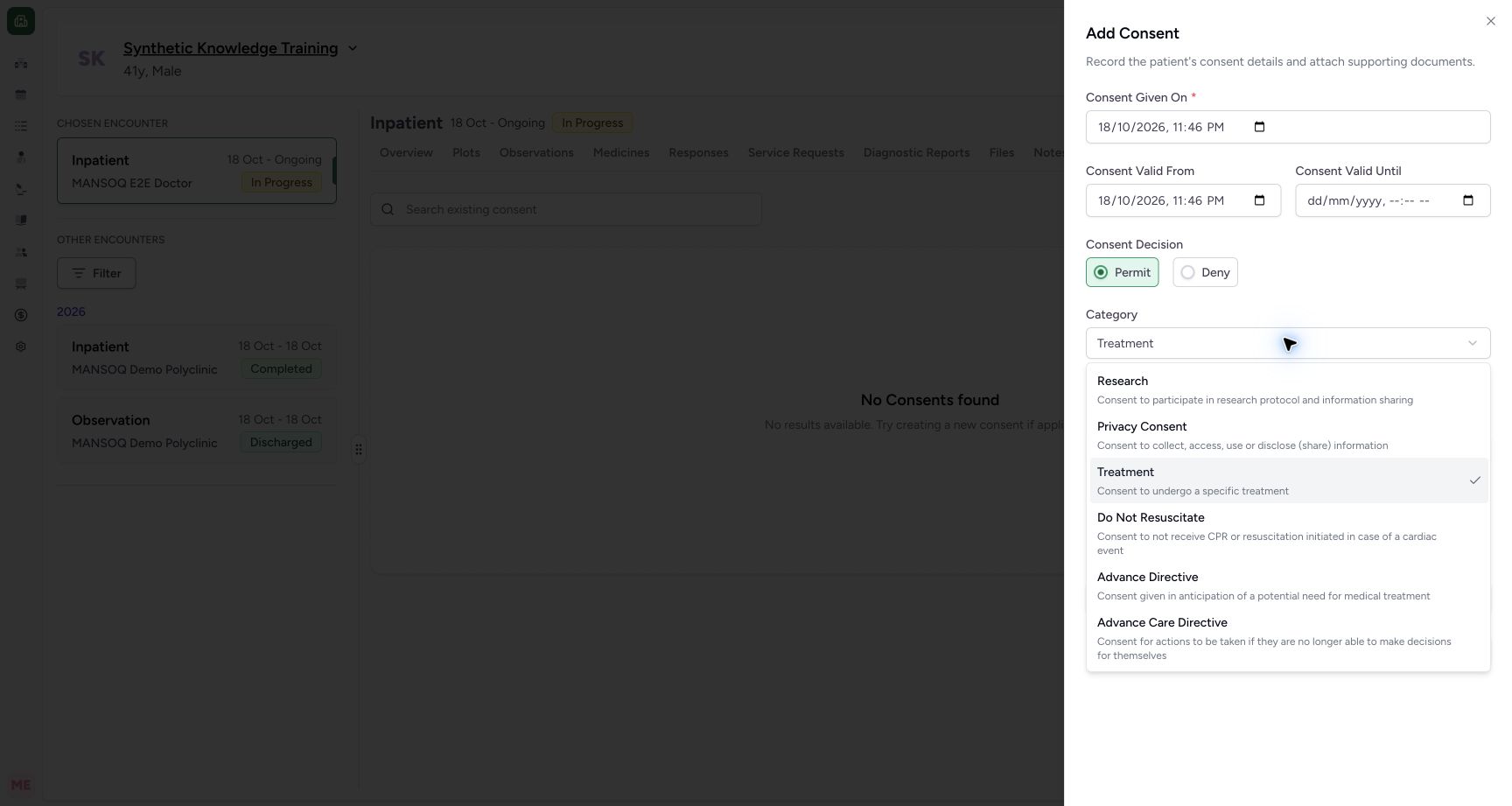Switch to the Service Requests tab
Viewport: 1512px width, 806px height.
pos(796,152)
